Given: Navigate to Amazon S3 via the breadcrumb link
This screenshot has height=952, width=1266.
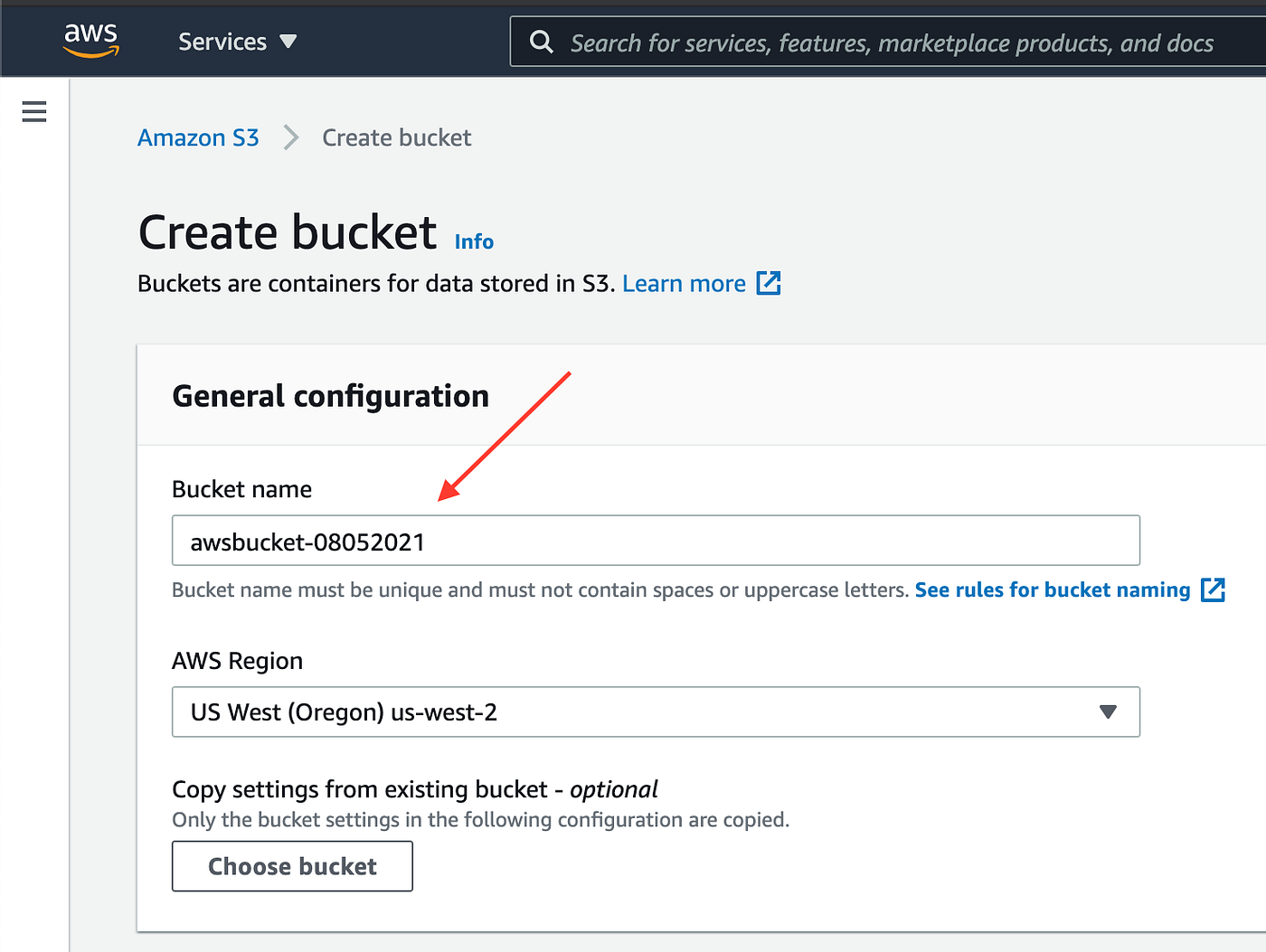Looking at the screenshot, I should 198,137.
